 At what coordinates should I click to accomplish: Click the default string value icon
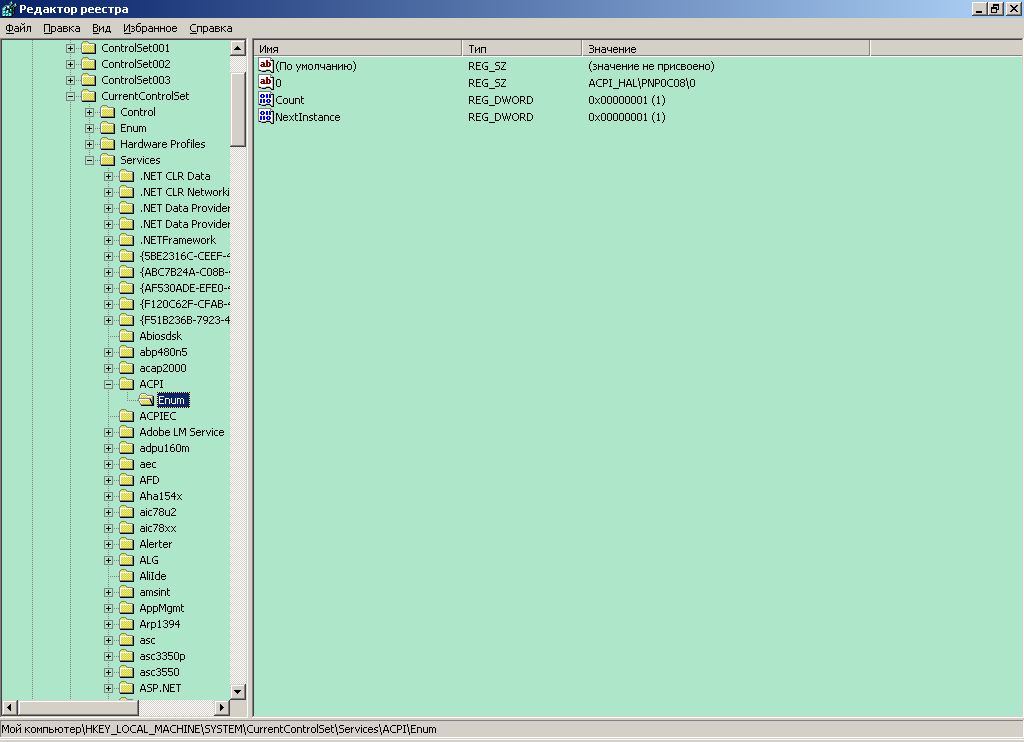pos(266,66)
